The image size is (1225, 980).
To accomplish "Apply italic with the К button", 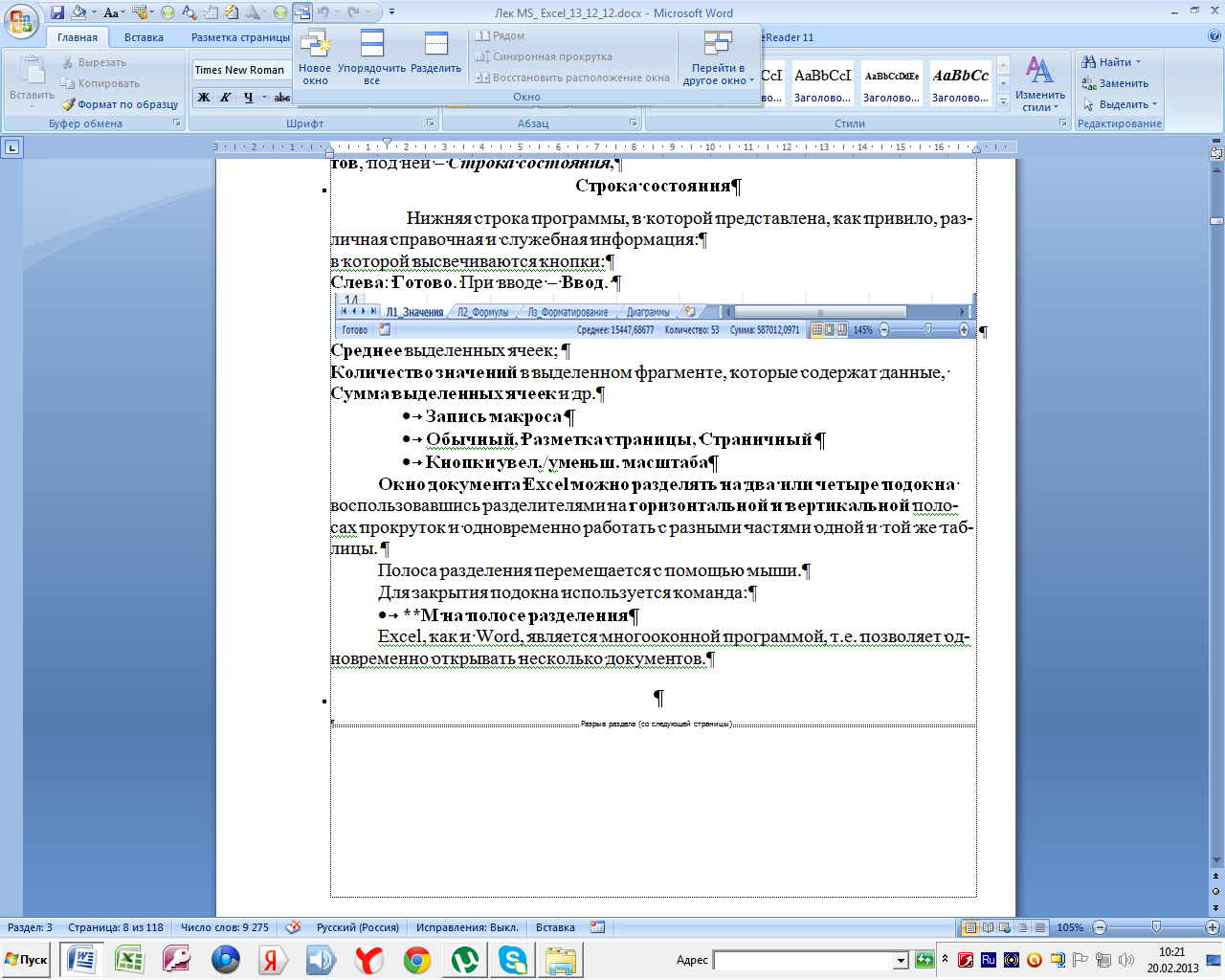I will [x=226, y=97].
